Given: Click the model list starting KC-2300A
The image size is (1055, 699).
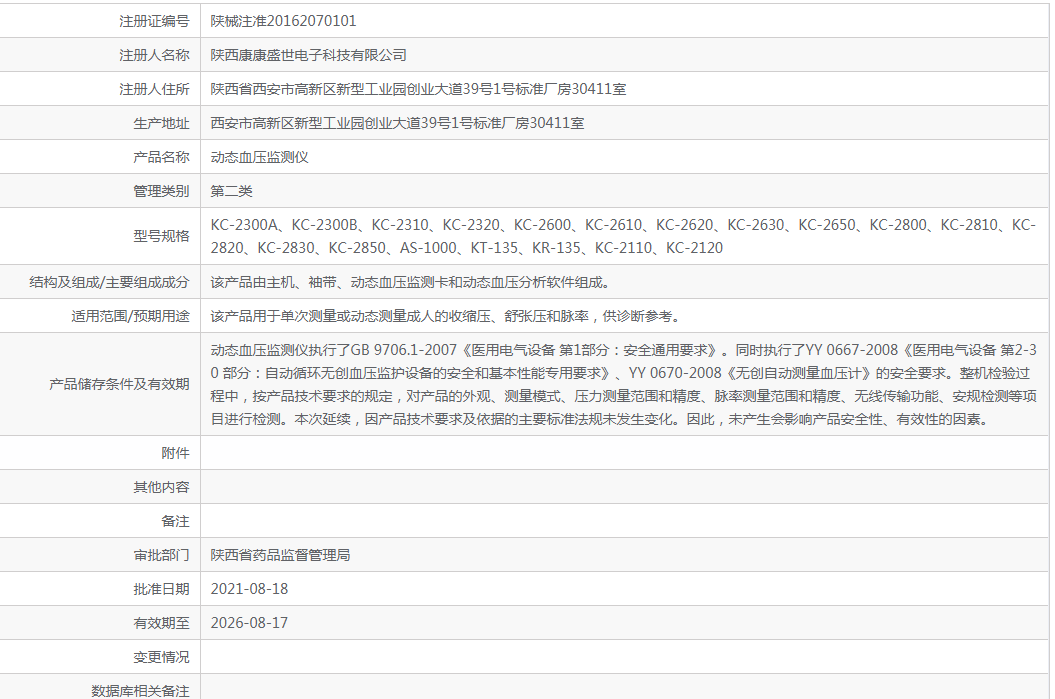Looking at the screenshot, I should [623, 236].
